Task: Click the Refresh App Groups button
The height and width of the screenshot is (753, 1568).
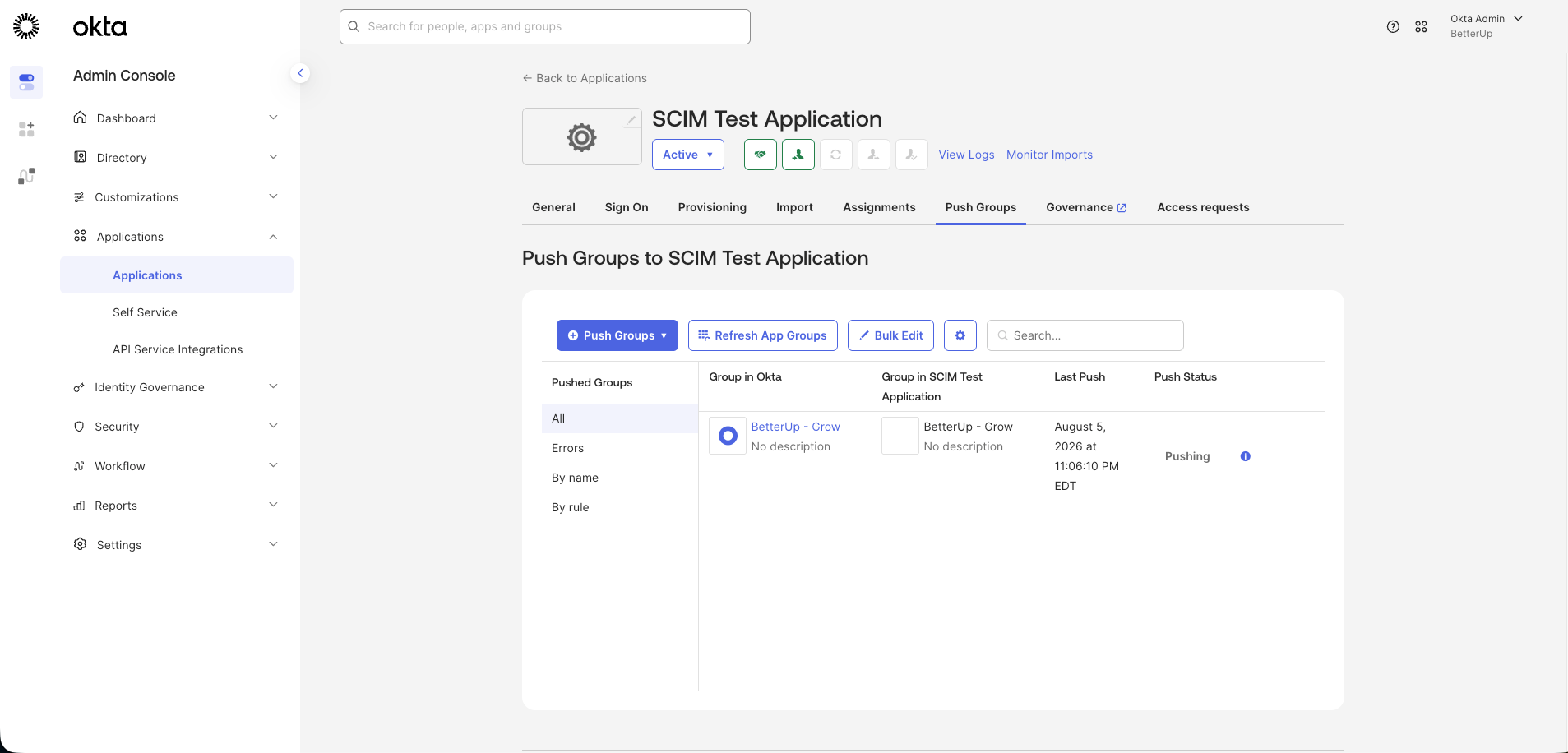Action: [763, 335]
